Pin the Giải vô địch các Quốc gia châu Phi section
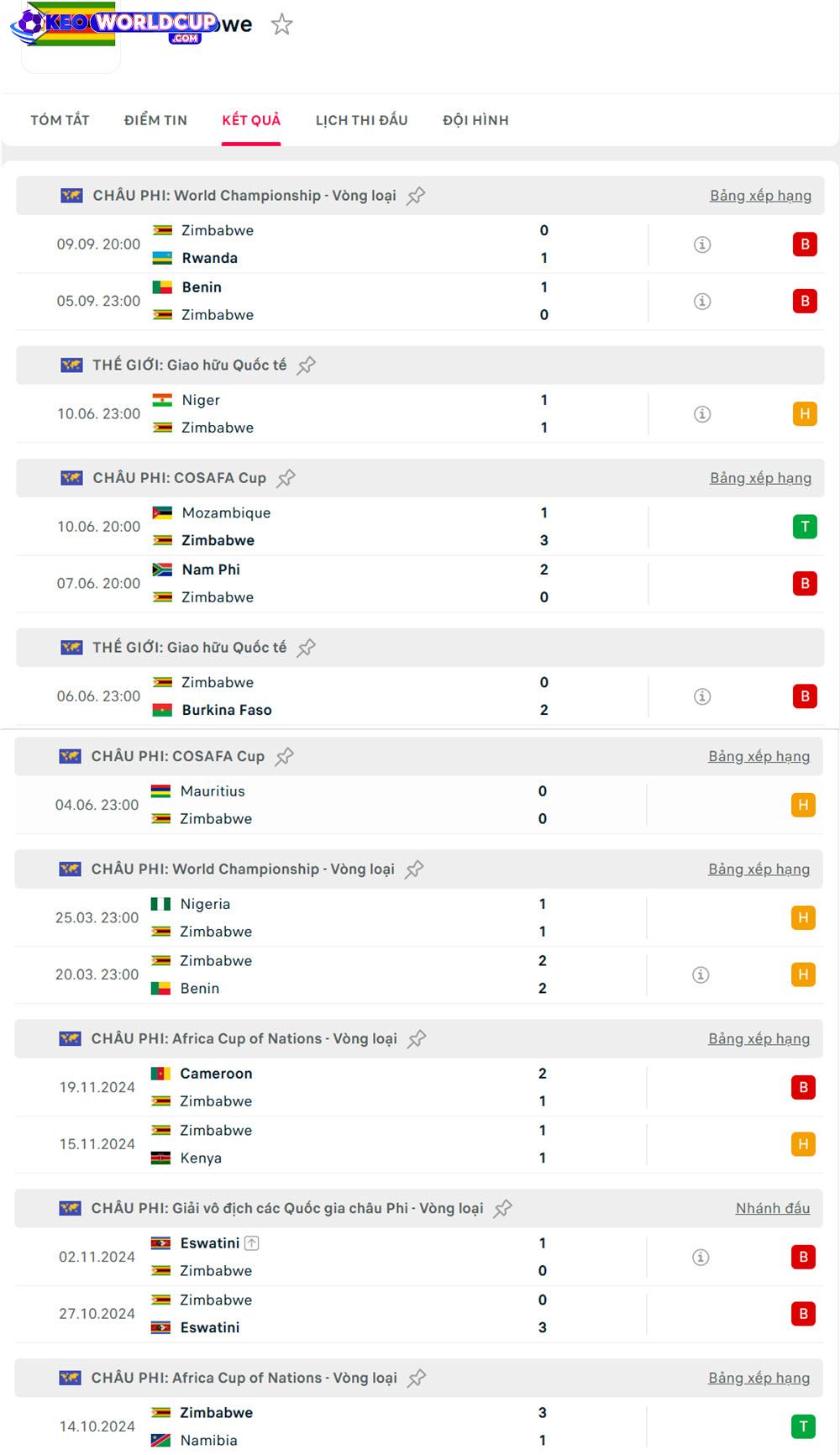This screenshot has width=840, height=1455. (x=503, y=1209)
